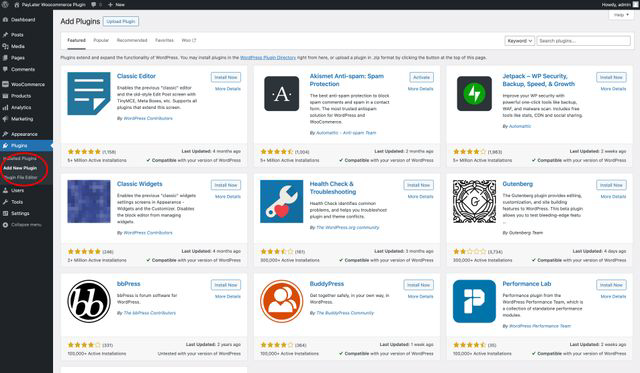
Task: Install the Performance Lab plugin
Action: pos(611,285)
